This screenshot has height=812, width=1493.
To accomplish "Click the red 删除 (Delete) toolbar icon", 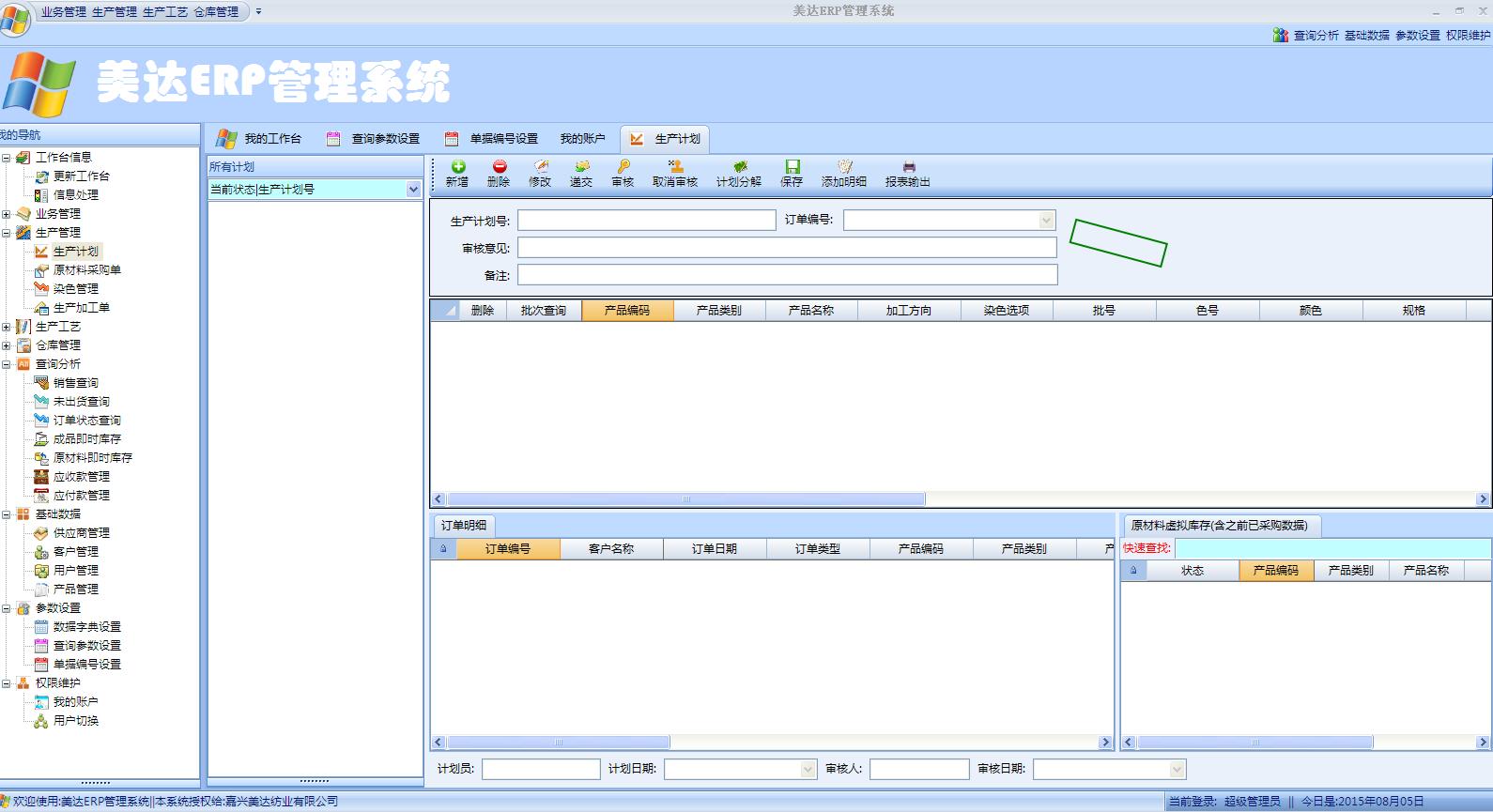I will (x=499, y=167).
